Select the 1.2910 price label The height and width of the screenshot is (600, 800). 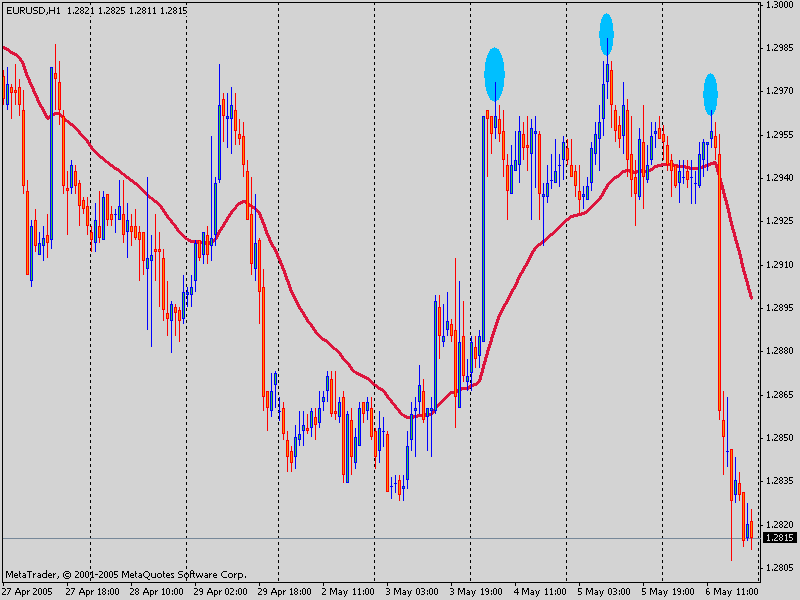780,264
